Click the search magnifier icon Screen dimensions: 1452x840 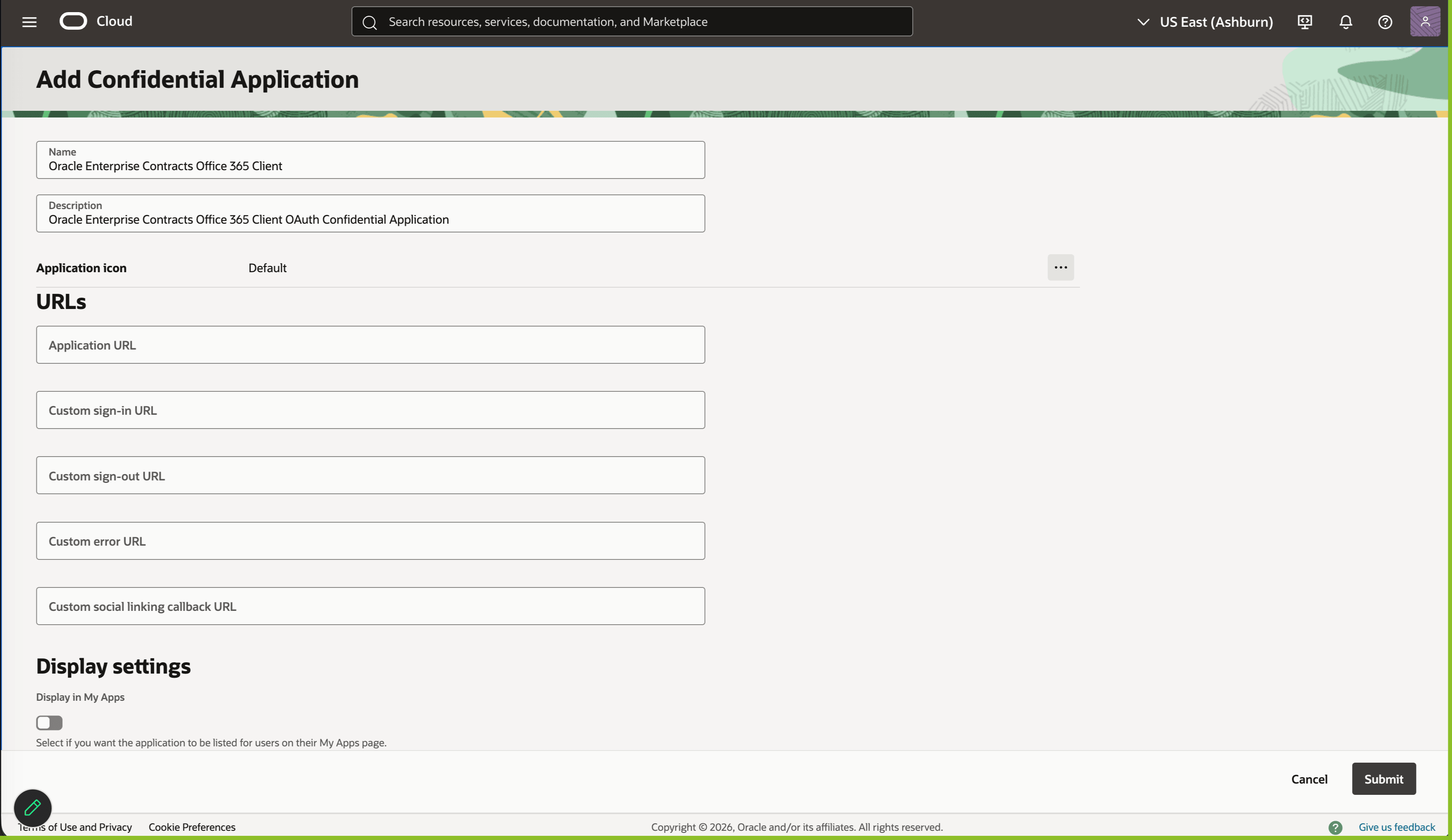point(369,22)
